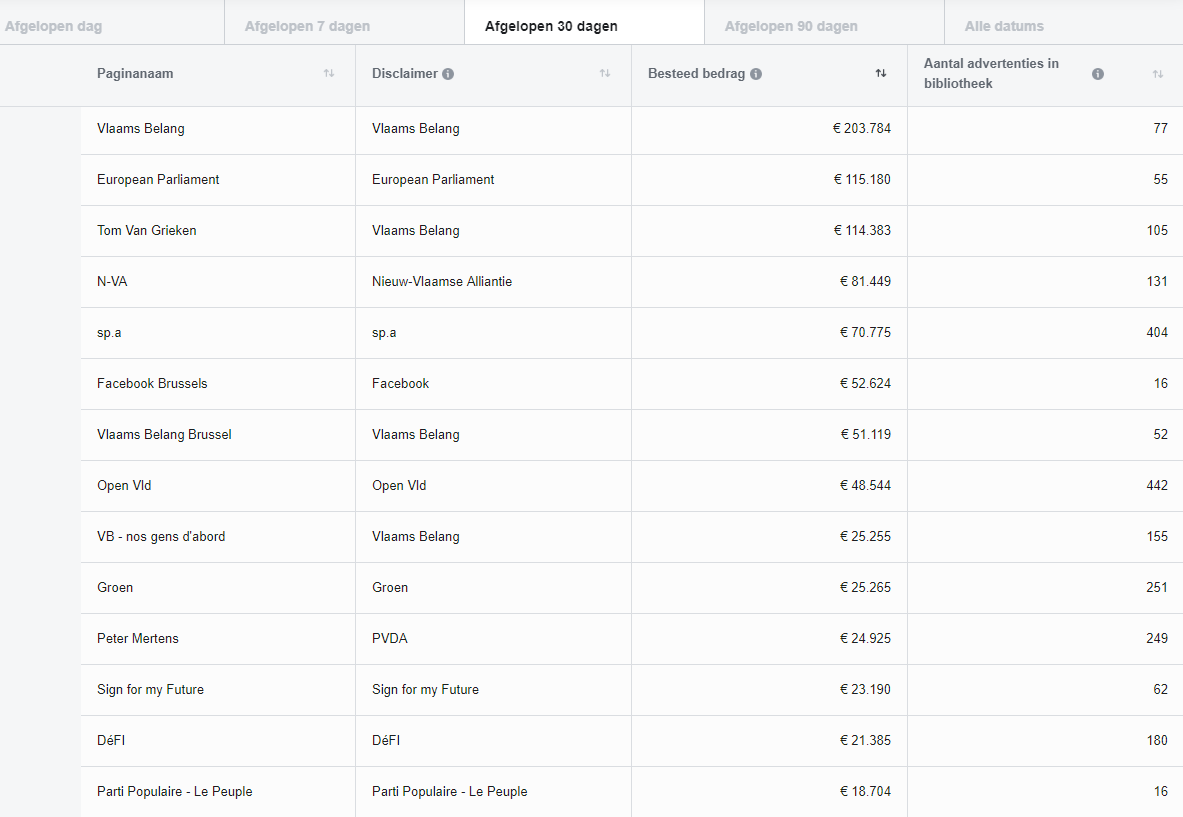Select amount € 21.385
Screen dimensions: 1183x817
tap(865, 741)
